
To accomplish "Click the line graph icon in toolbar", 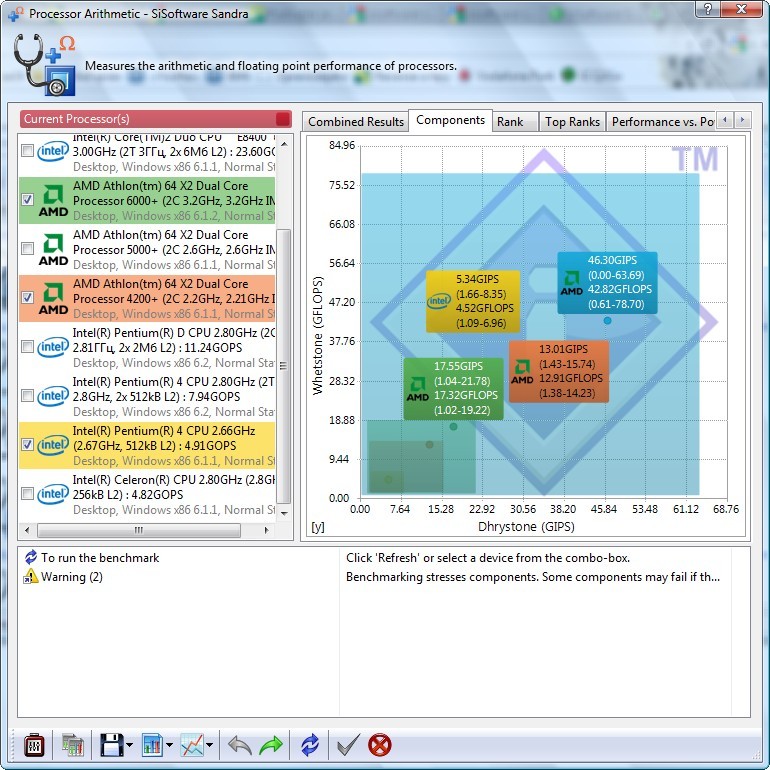I will click(192, 745).
